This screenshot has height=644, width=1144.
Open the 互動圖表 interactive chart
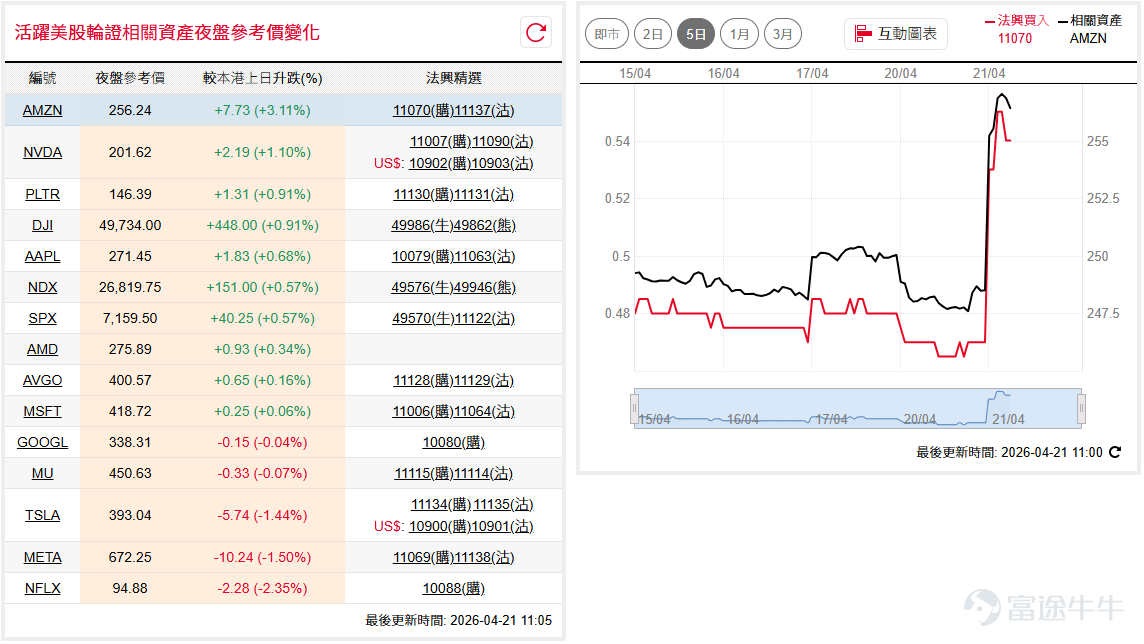tap(896, 34)
